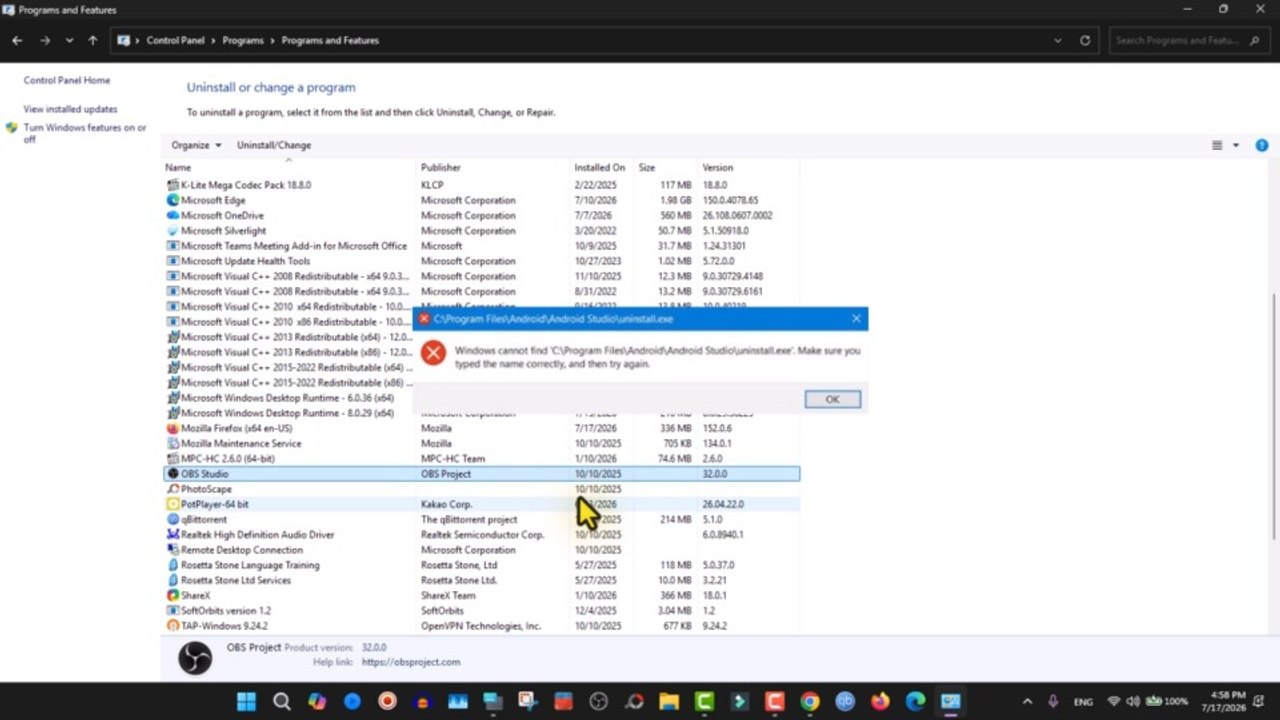Click Programs in the address breadcrumb
Screen dimensions: 1280x720
(x=243, y=41)
